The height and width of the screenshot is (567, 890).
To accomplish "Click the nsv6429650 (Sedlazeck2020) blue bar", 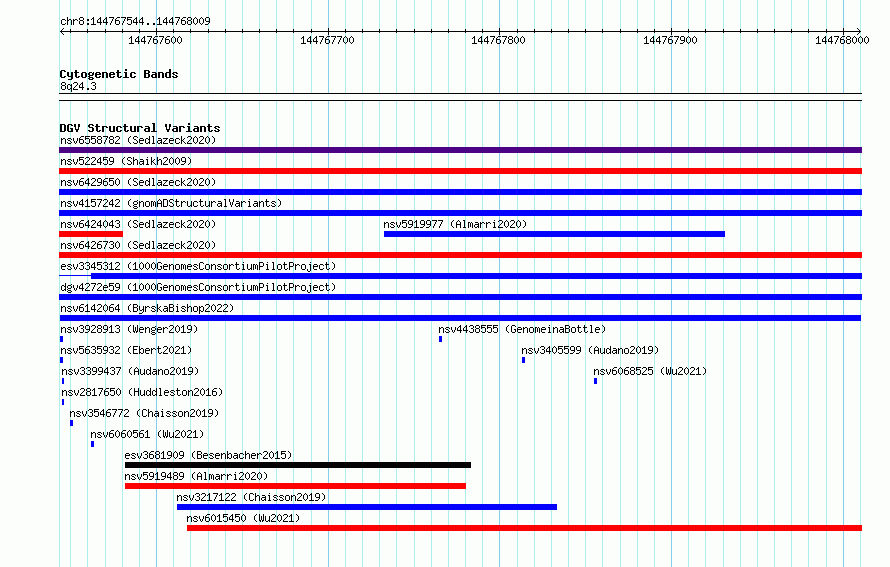I will (x=460, y=192).
